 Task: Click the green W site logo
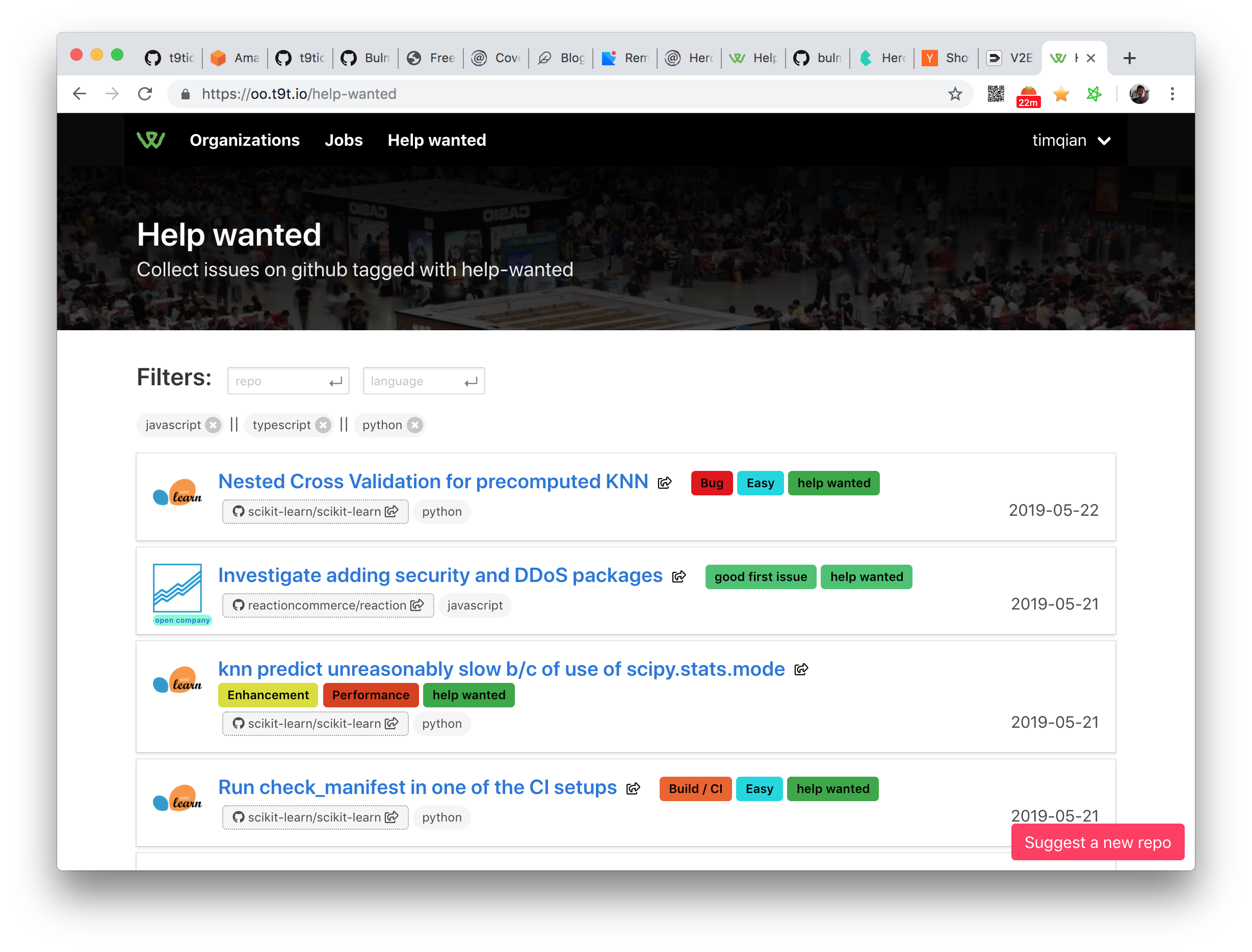pyautogui.click(x=151, y=140)
